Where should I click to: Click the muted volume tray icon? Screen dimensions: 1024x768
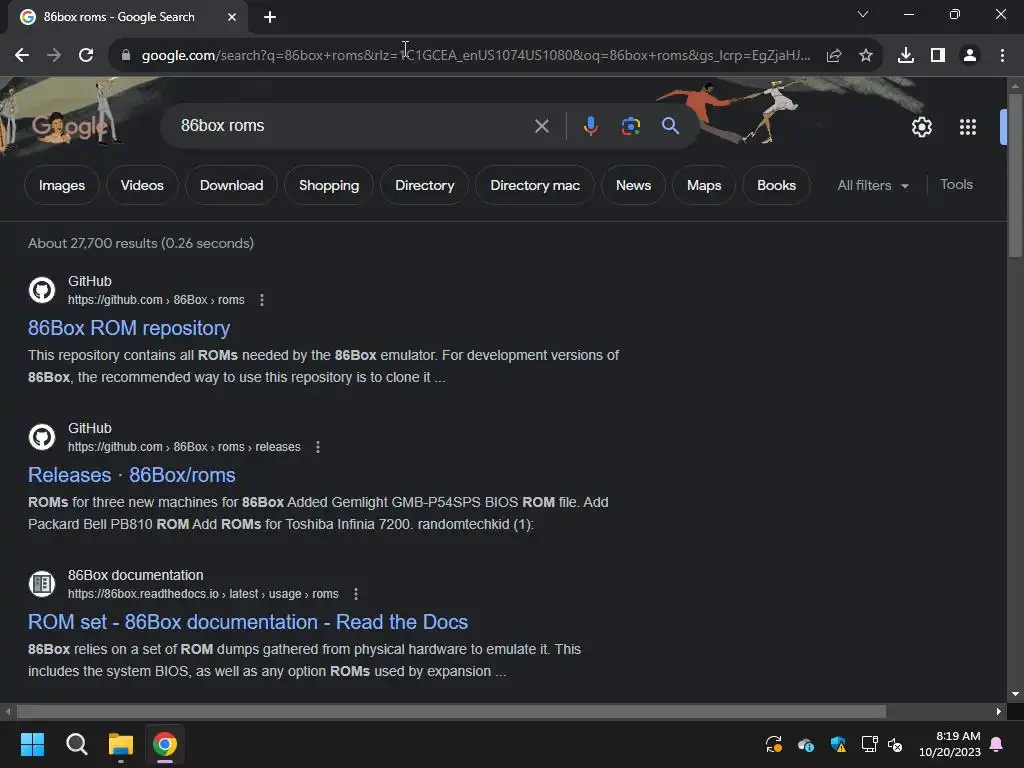tap(895, 744)
